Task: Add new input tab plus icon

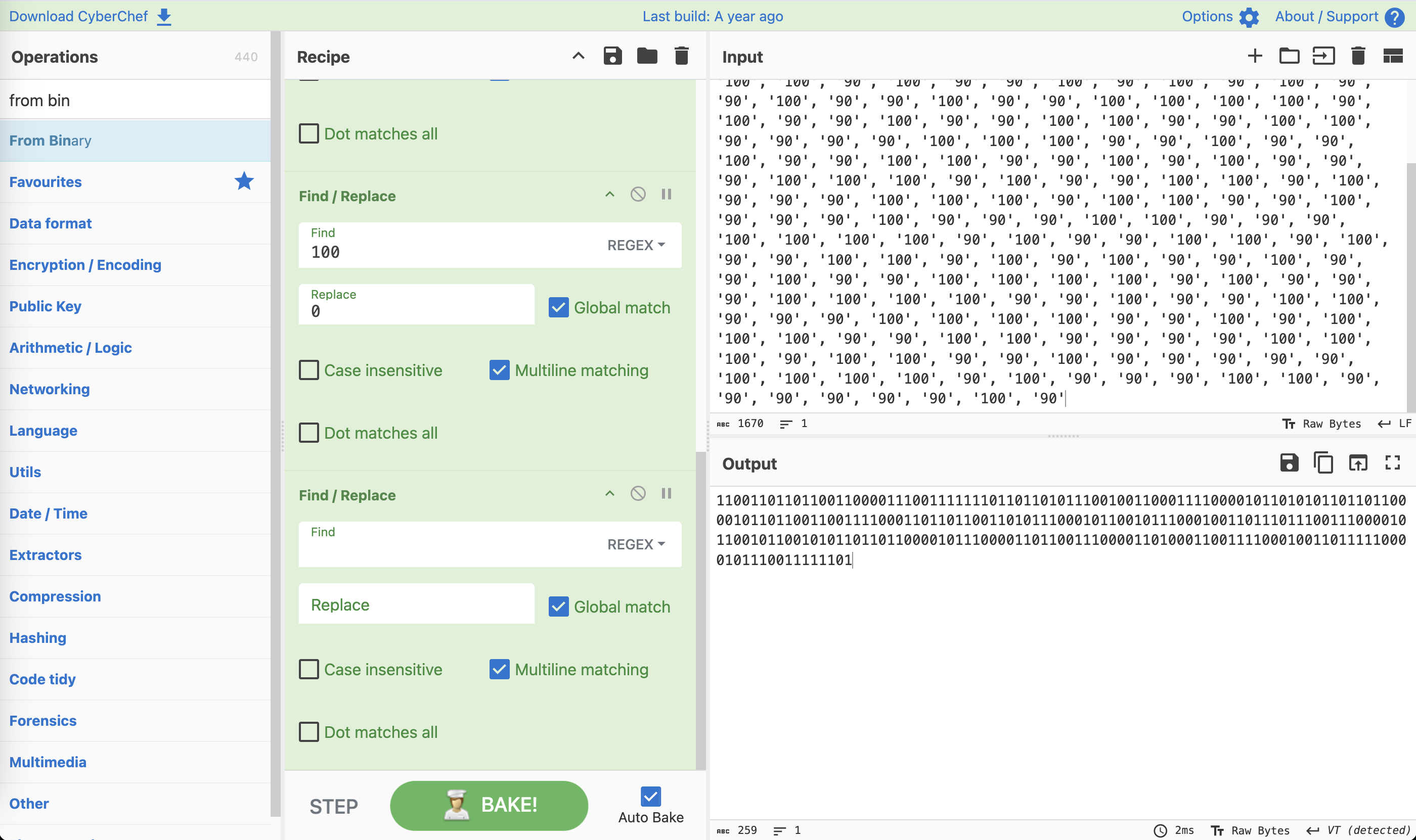Action: point(1255,56)
